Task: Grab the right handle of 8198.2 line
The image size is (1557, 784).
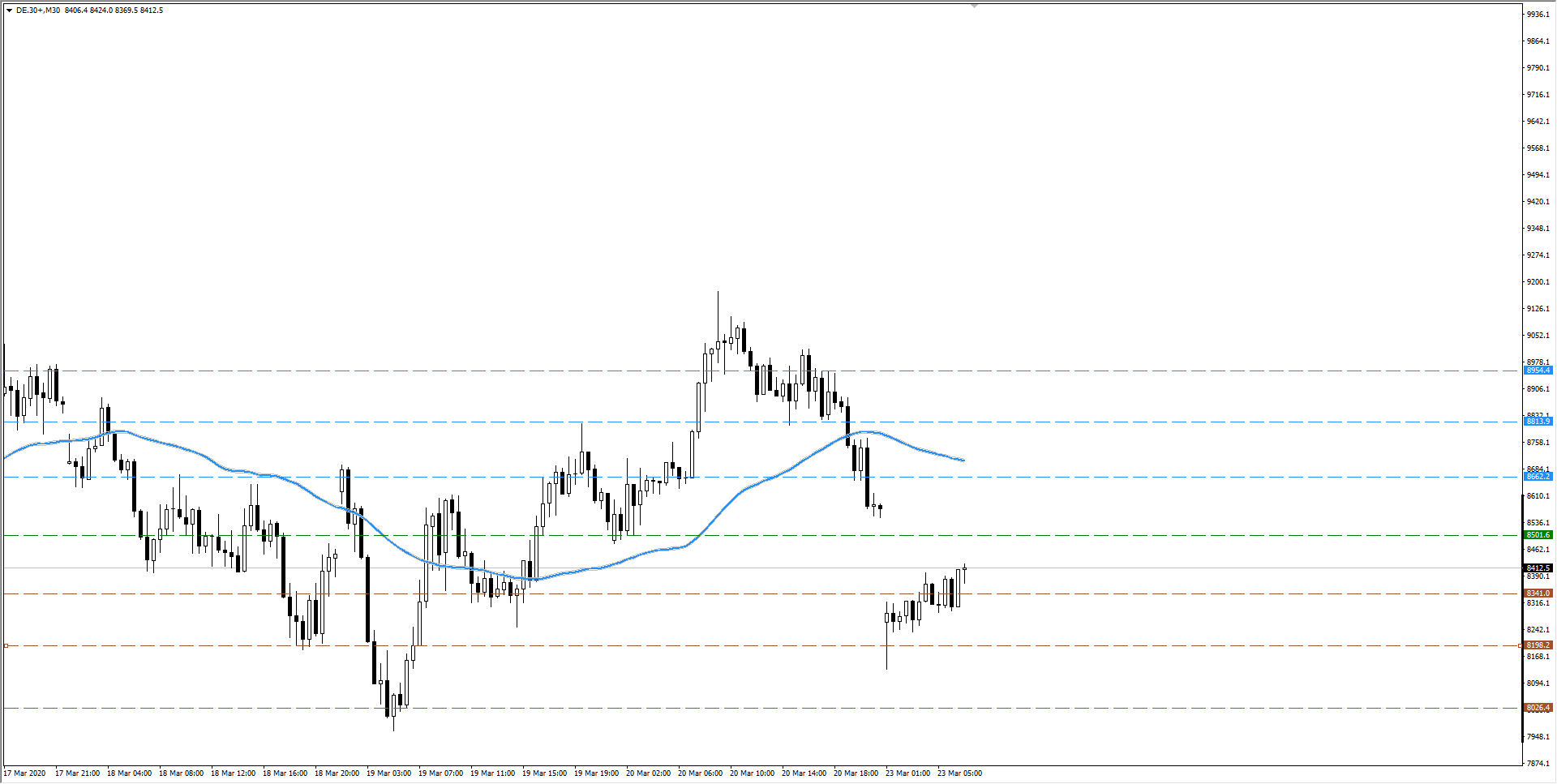Action: pyautogui.click(x=1520, y=645)
